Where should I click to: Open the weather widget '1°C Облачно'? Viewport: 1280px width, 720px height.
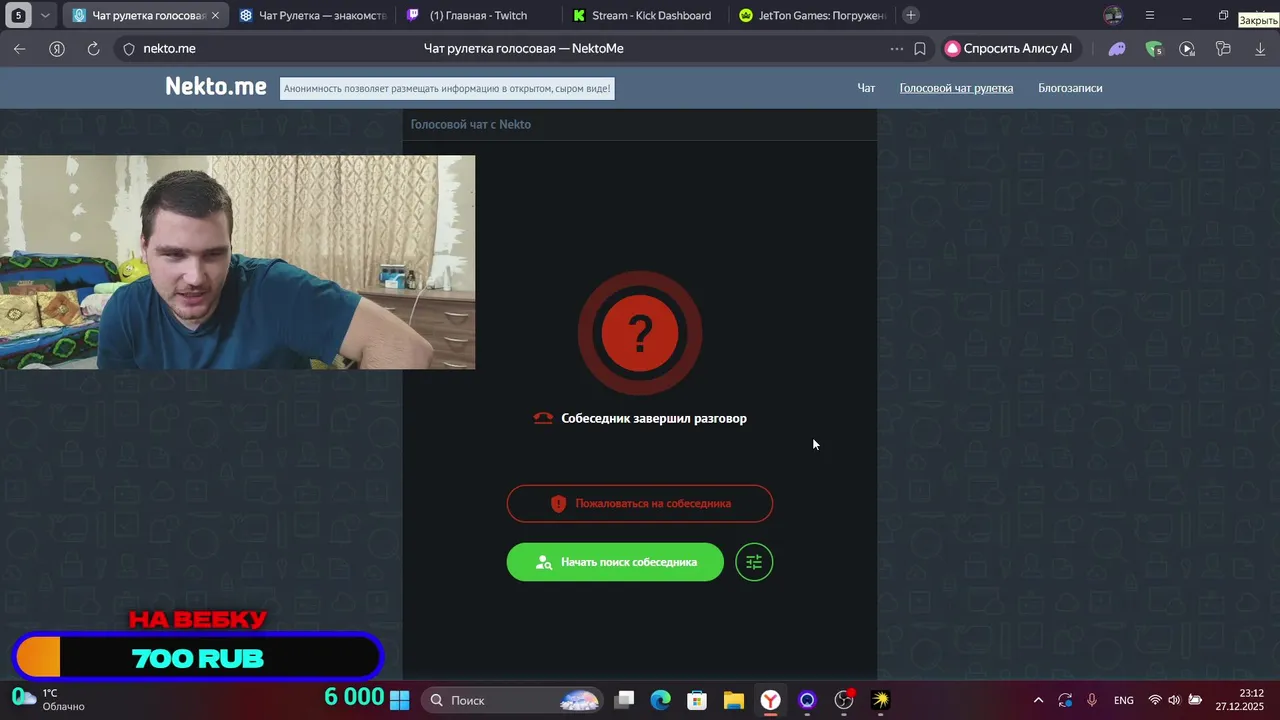pyautogui.click(x=48, y=700)
